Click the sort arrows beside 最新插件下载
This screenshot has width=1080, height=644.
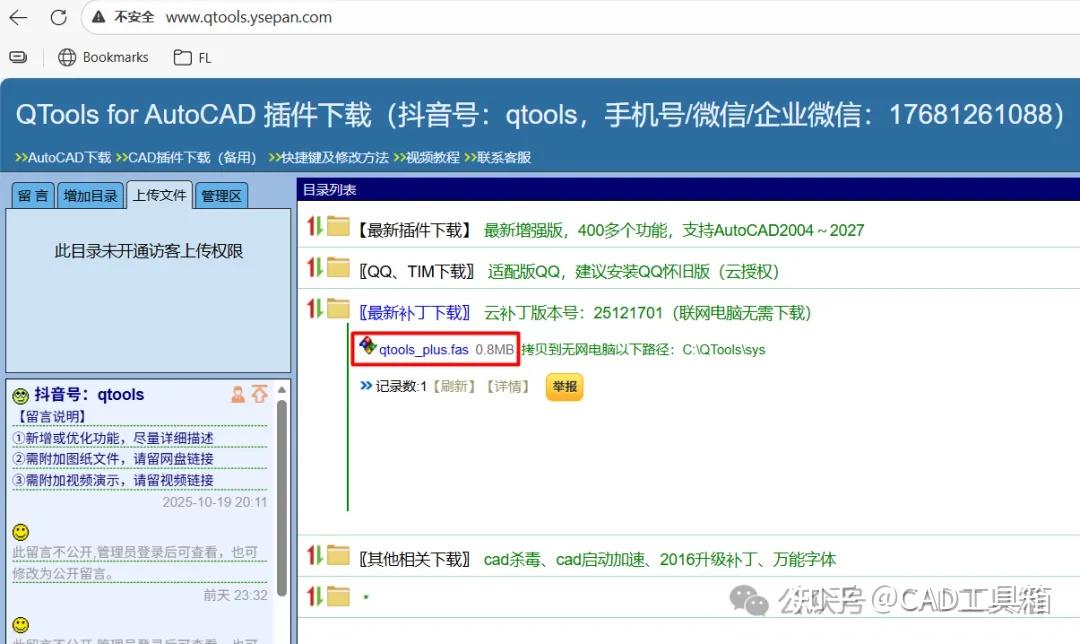pyautogui.click(x=315, y=226)
